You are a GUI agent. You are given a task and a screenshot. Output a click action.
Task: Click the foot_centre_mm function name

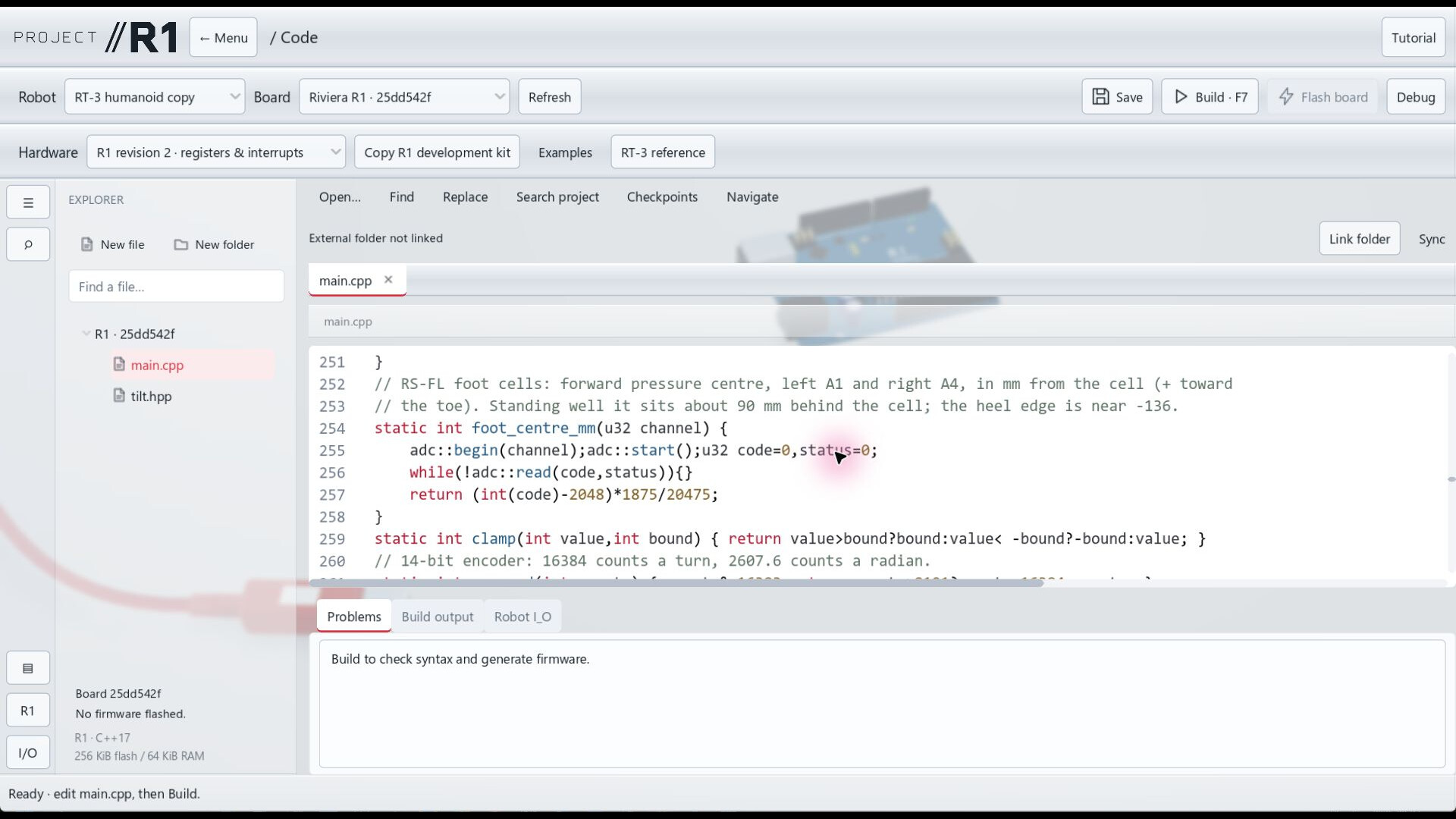533,428
